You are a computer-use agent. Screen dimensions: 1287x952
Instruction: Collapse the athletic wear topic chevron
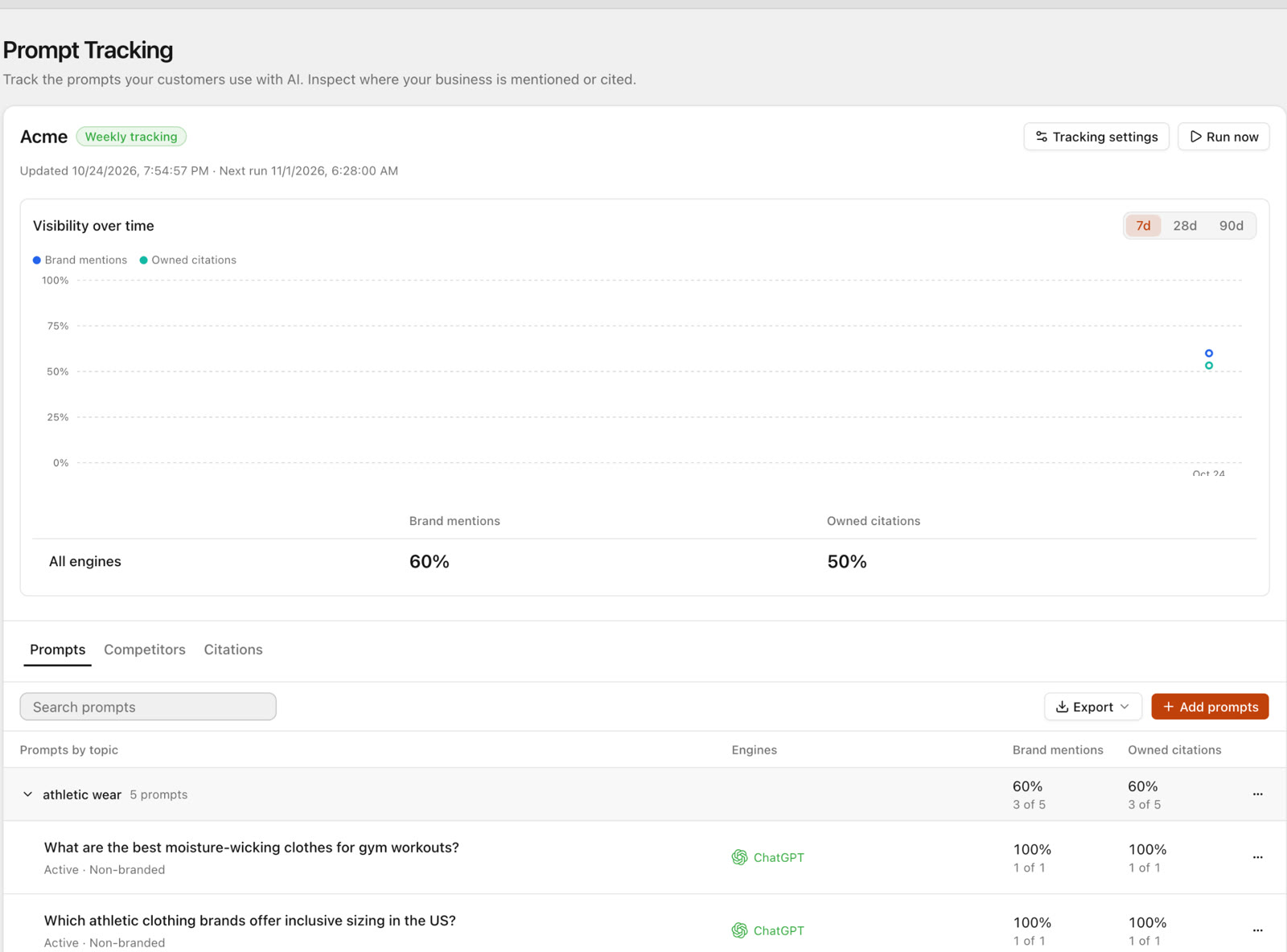point(27,794)
